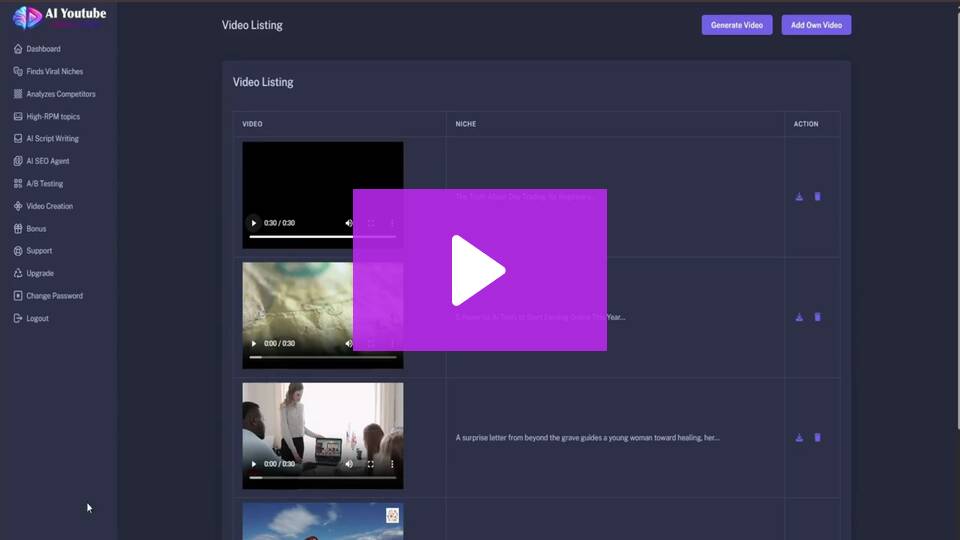The image size is (960, 540).
Task: Click the Bonus gift icon
Action: click(18, 228)
